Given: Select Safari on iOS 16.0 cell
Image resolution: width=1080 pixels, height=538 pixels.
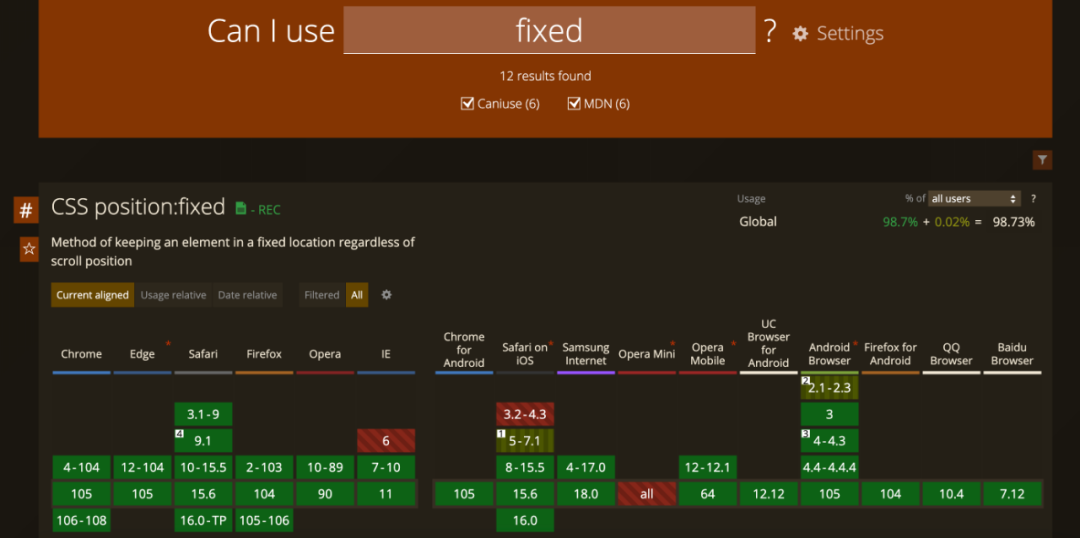Looking at the screenshot, I should pyautogui.click(x=525, y=520).
